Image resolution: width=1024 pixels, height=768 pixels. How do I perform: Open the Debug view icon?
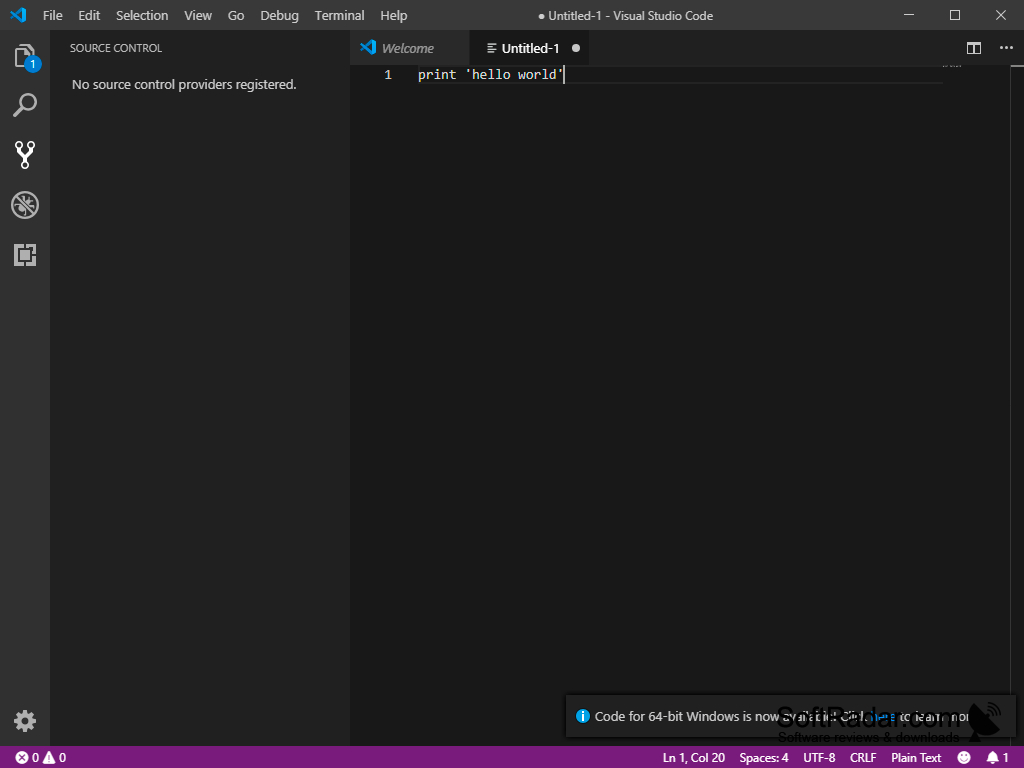click(x=25, y=205)
